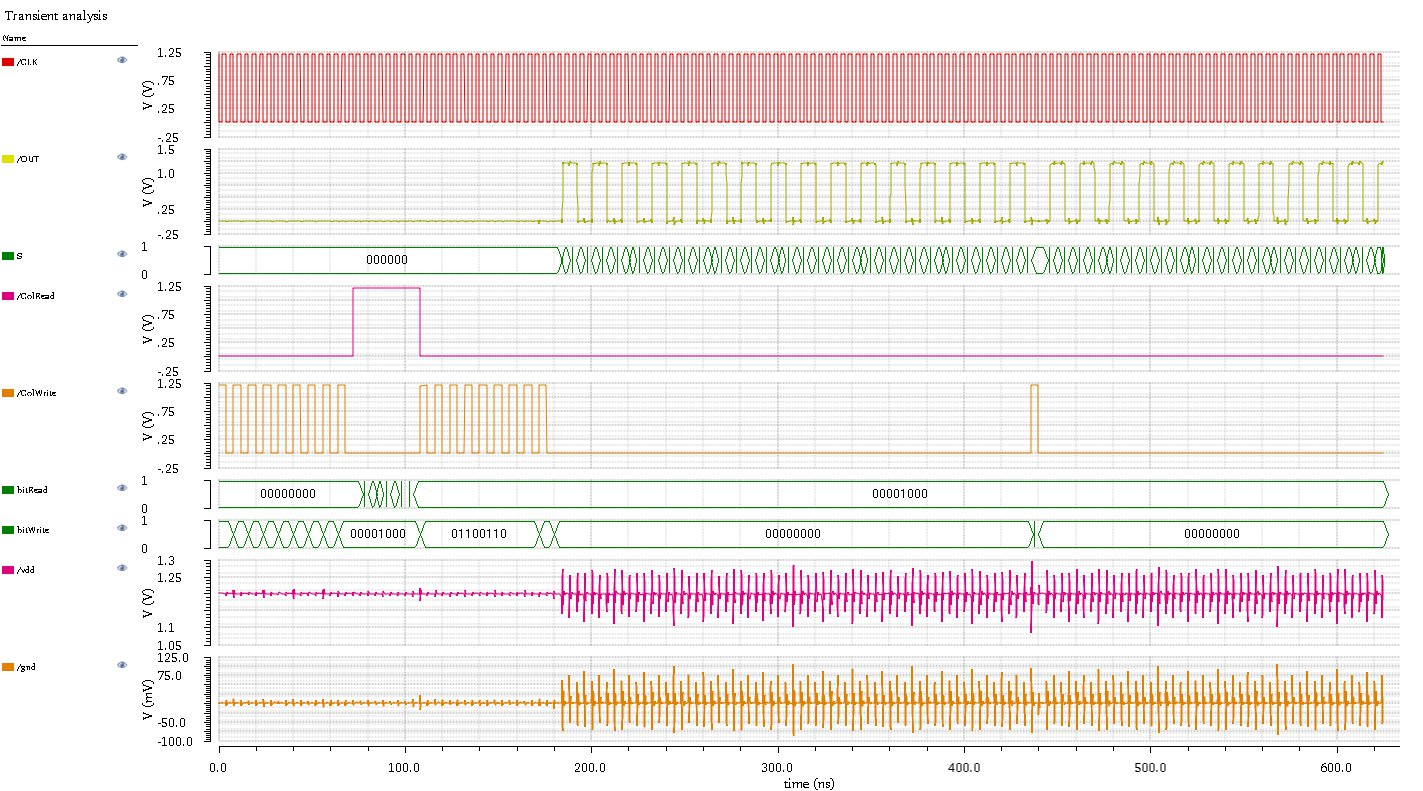Hide the /vdd trace with eye icon
Viewport: 1423px width, 791px height.
(x=122, y=568)
